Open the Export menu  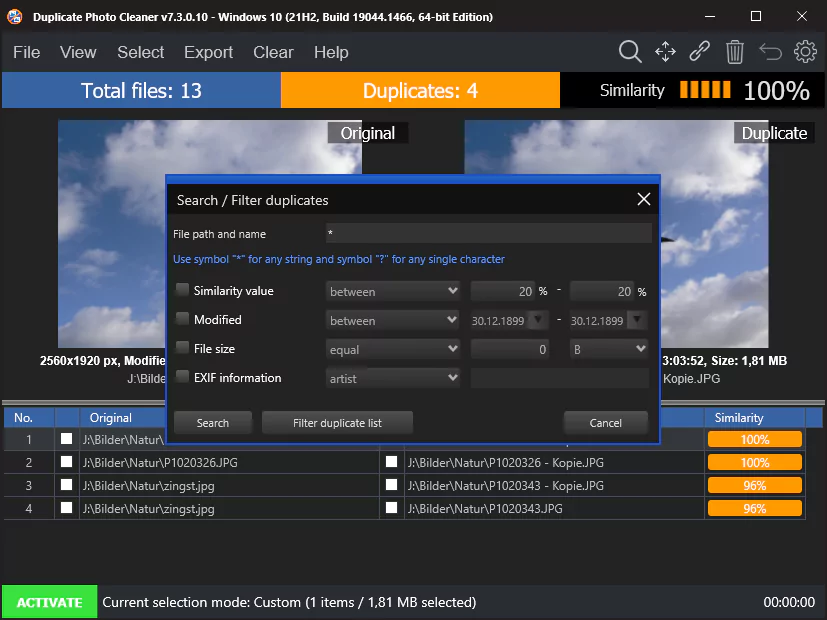click(208, 52)
